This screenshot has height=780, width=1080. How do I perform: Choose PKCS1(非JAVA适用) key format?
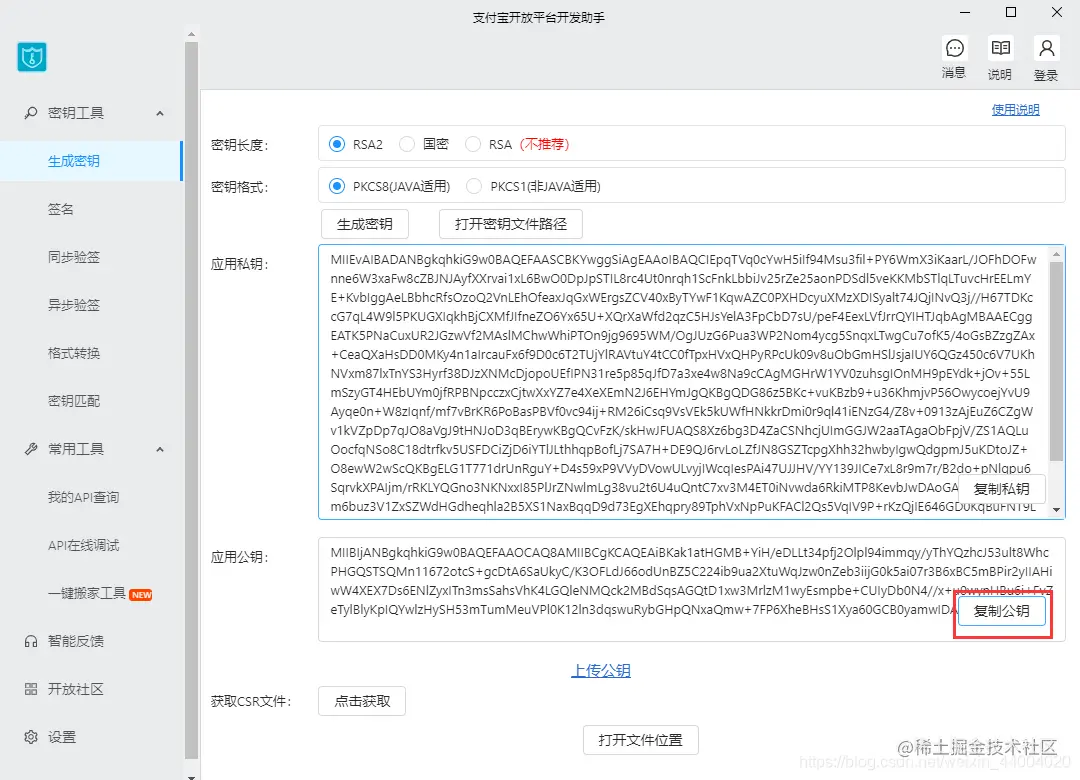[x=474, y=186]
